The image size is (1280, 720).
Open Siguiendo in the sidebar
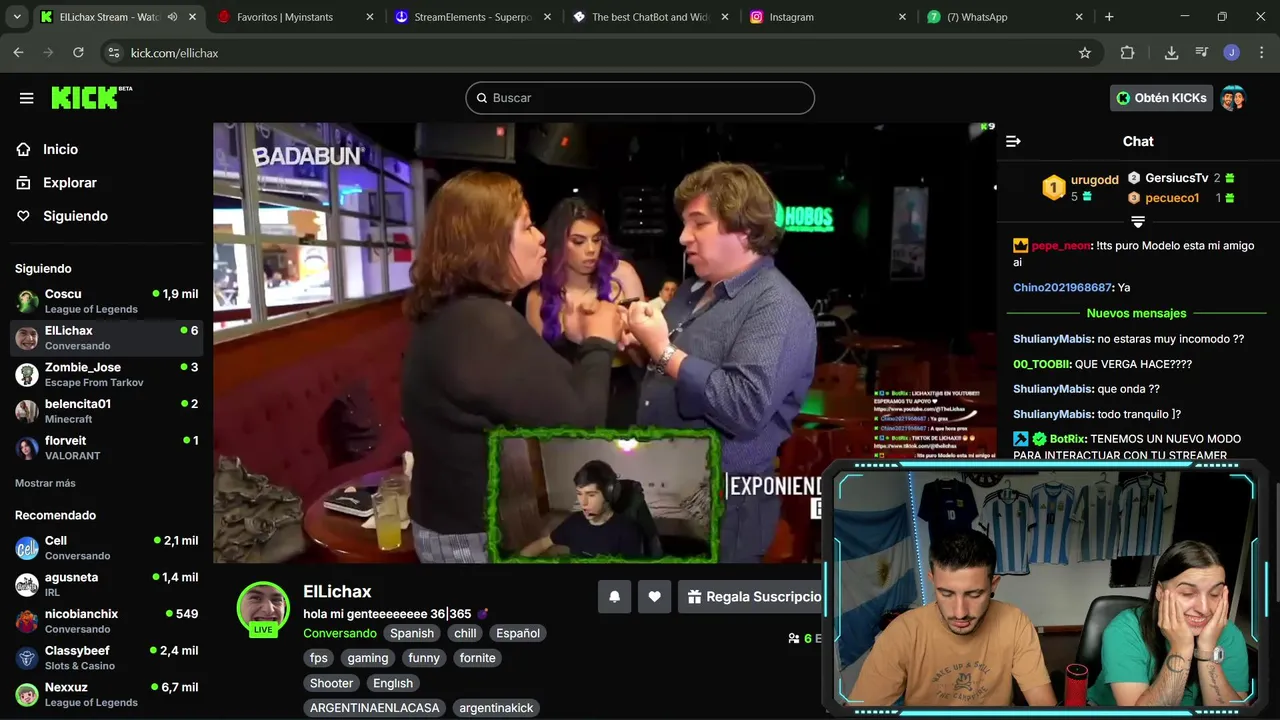click(75, 216)
